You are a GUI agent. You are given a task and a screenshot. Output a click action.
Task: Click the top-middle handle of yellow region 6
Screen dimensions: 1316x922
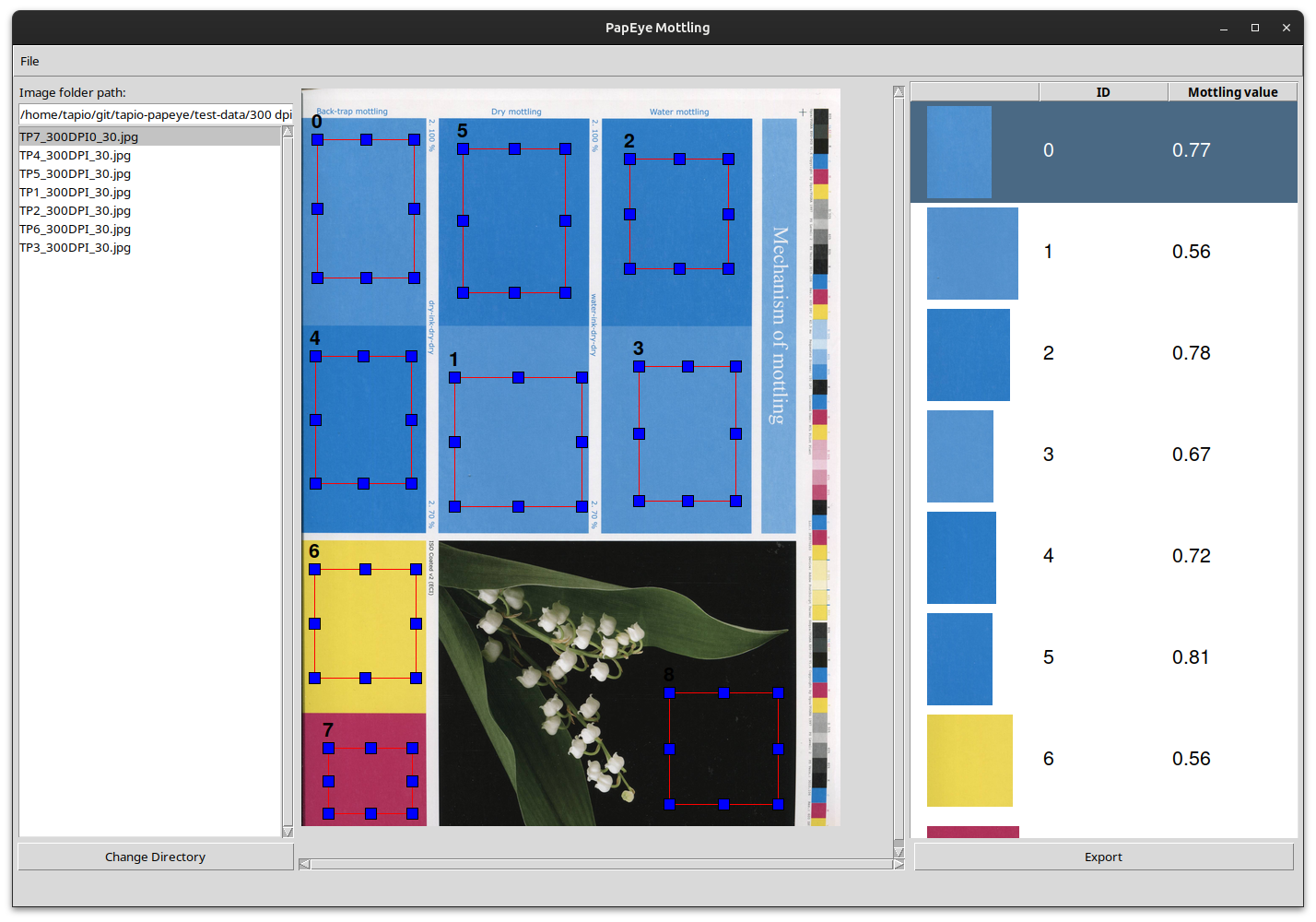pyautogui.click(x=365, y=569)
